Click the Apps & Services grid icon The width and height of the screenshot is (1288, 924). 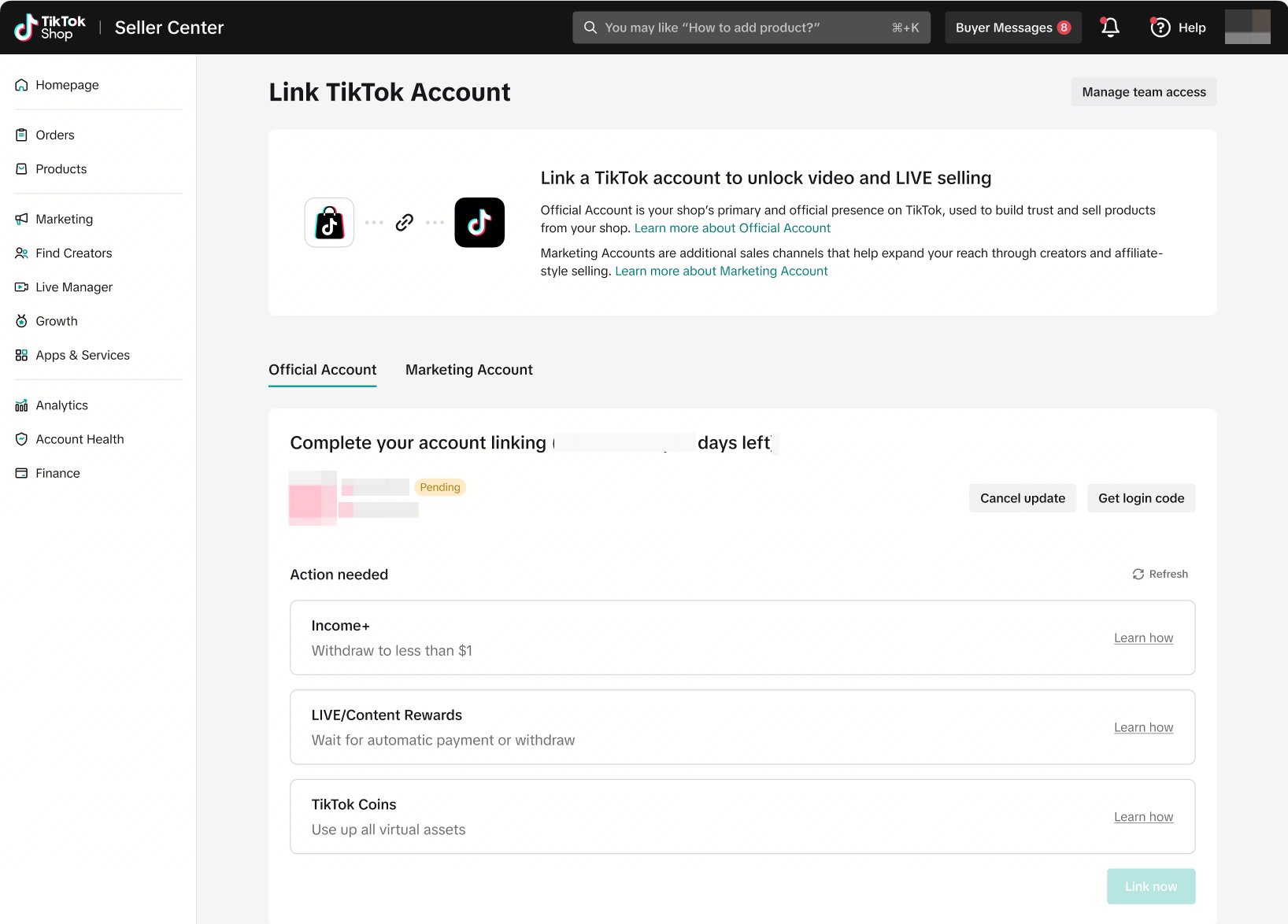[x=21, y=355]
